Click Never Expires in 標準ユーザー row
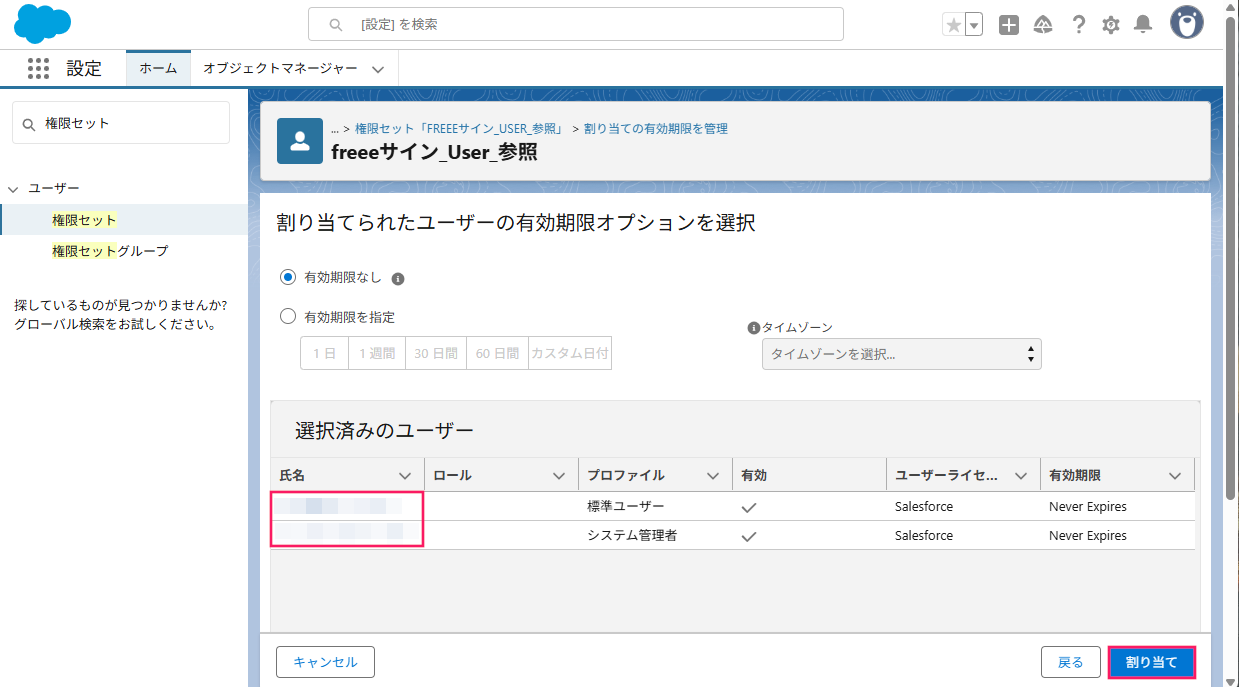Image resolution: width=1239 pixels, height=687 pixels. pyautogui.click(x=1088, y=507)
